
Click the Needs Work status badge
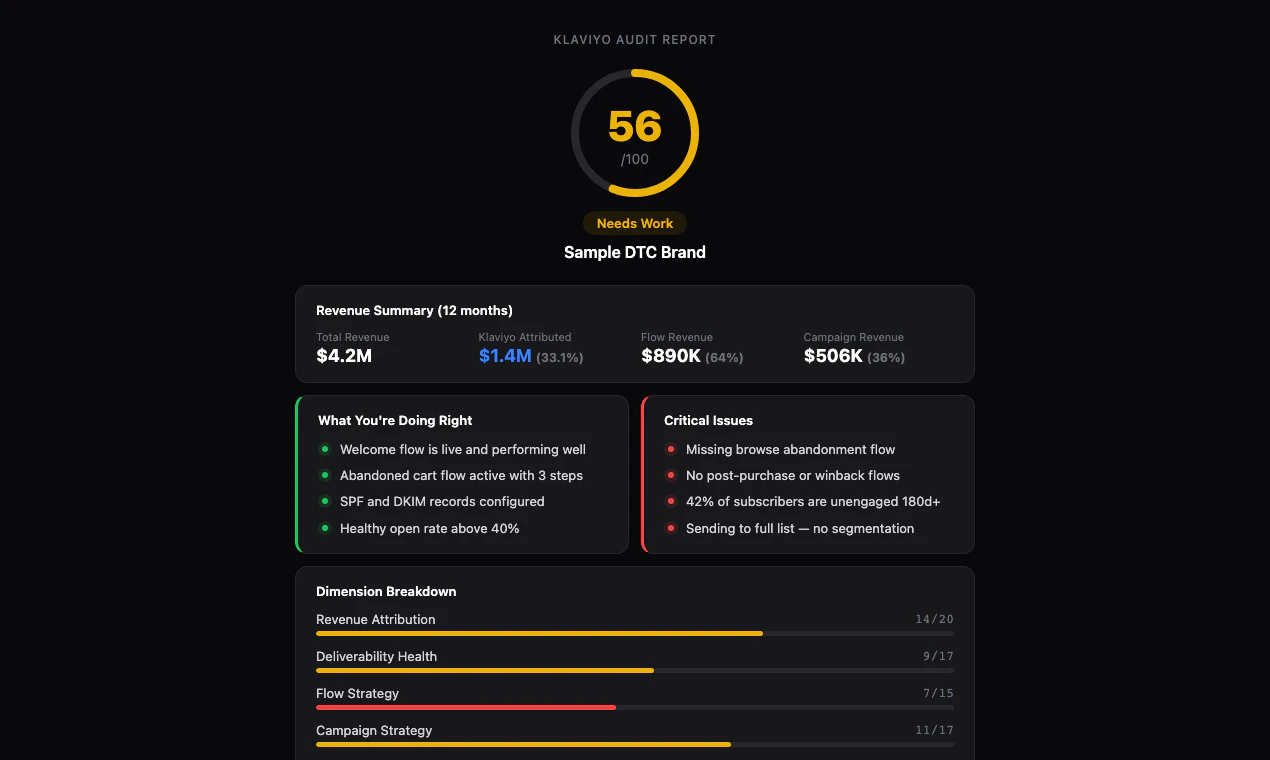[x=635, y=223]
